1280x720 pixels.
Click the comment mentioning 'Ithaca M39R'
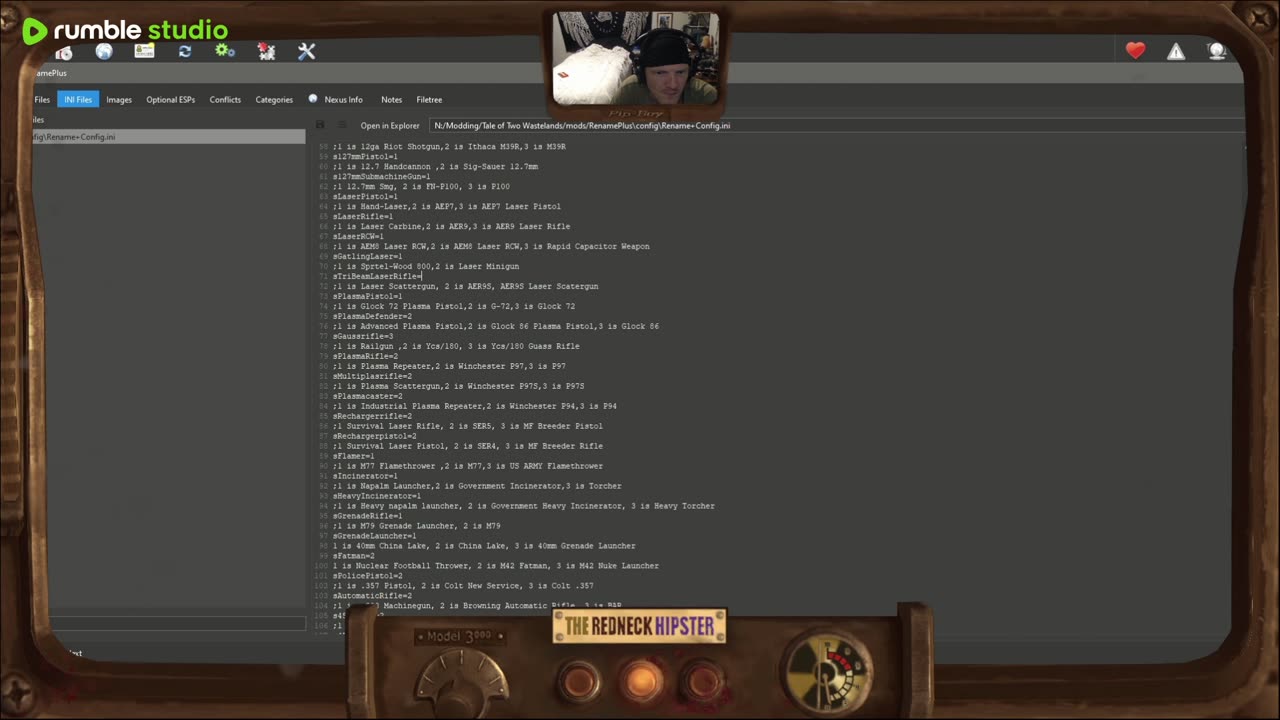[449, 147]
